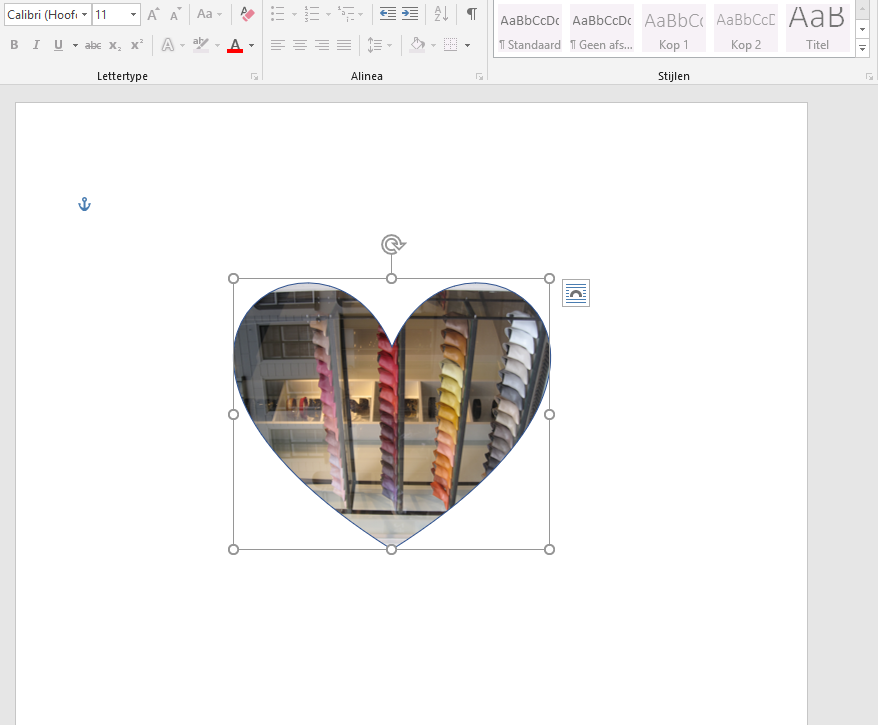Open Lettertype dialog launcher

tap(254, 77)
